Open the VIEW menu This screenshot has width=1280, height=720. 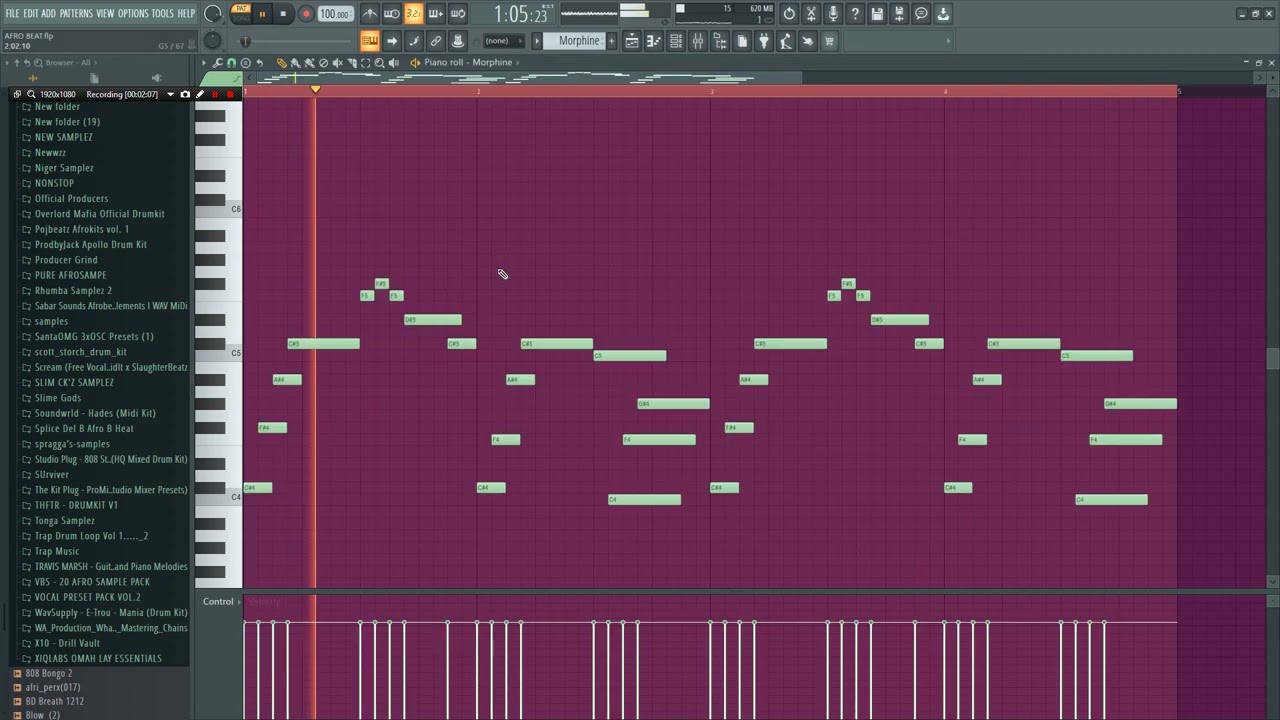tap(105, 13)
